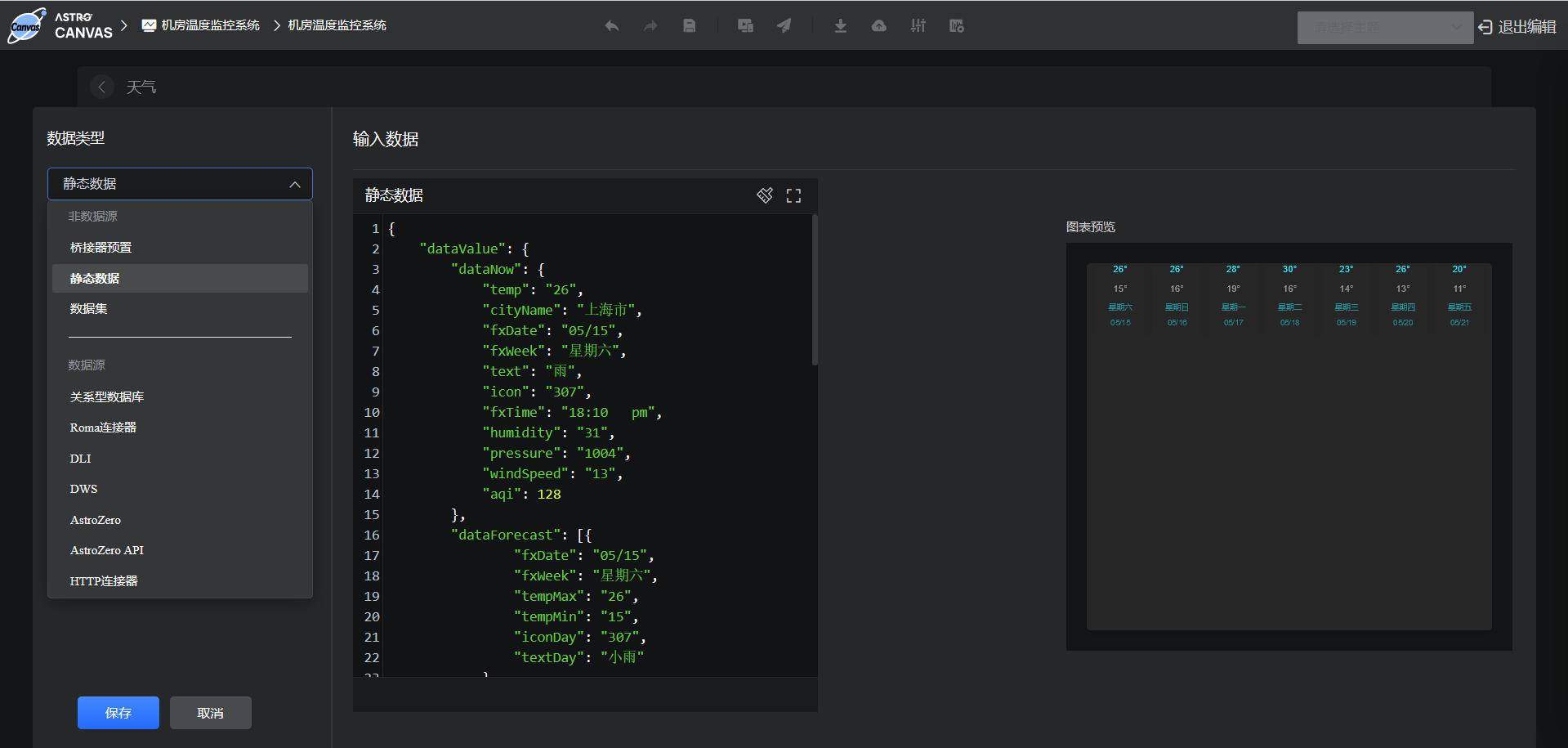Click the 30° high temperature in the preview
1568x748 pixels.
point(1289,269)
